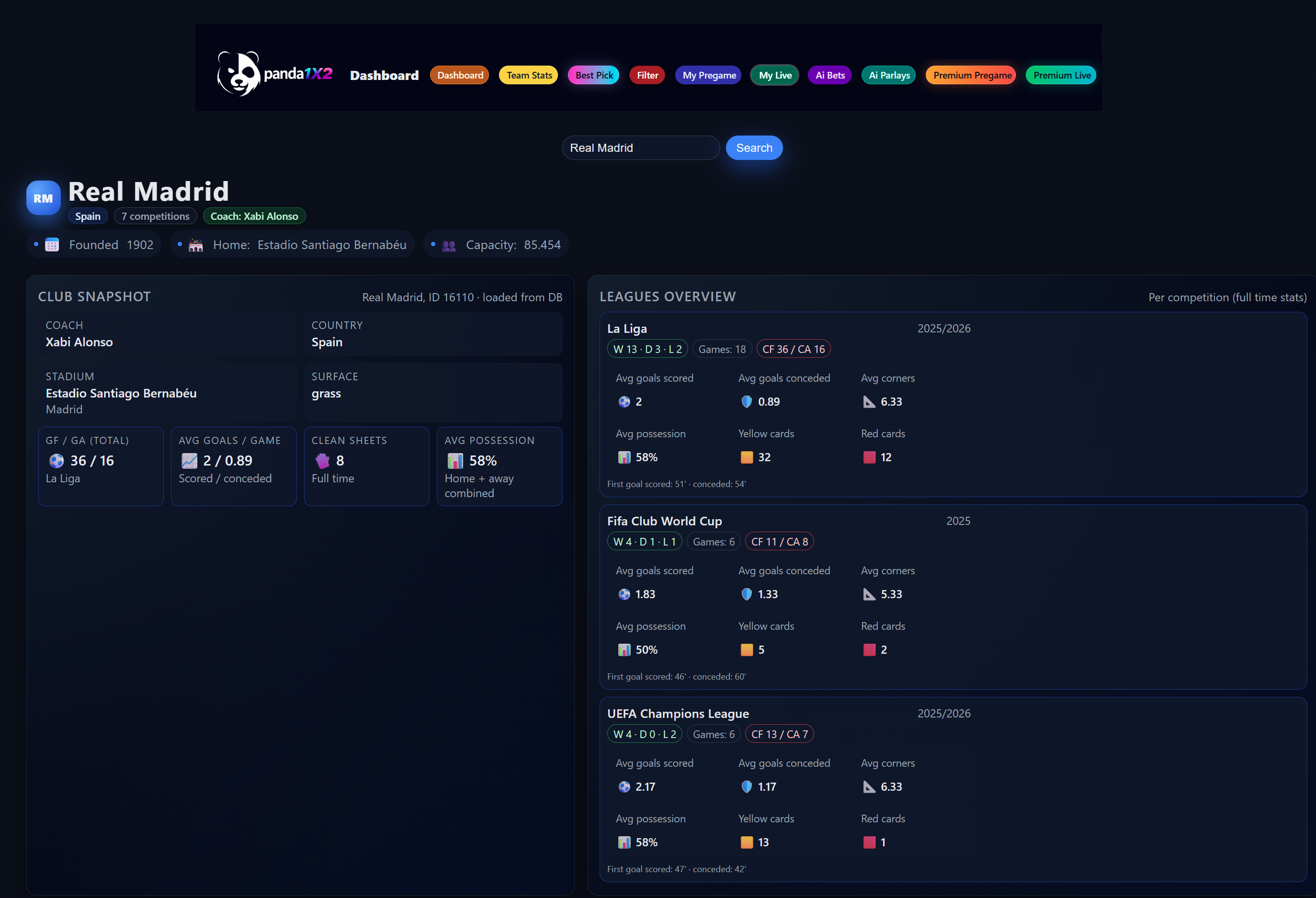Open the orange Dashboard nav pill
Image resolution: width=1316 pixels, height=898 pixels.
[x=460, y=75]
